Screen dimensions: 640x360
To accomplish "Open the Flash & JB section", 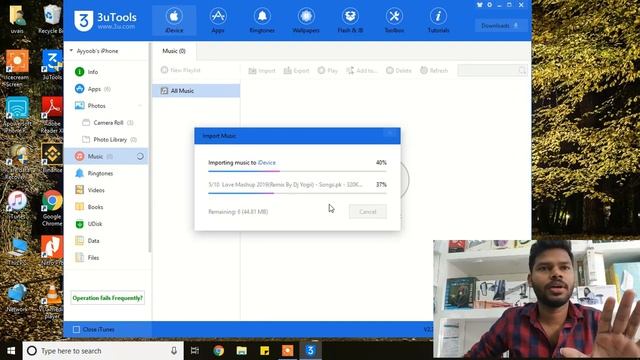I will pyautogui.click(x=350, y=20).
